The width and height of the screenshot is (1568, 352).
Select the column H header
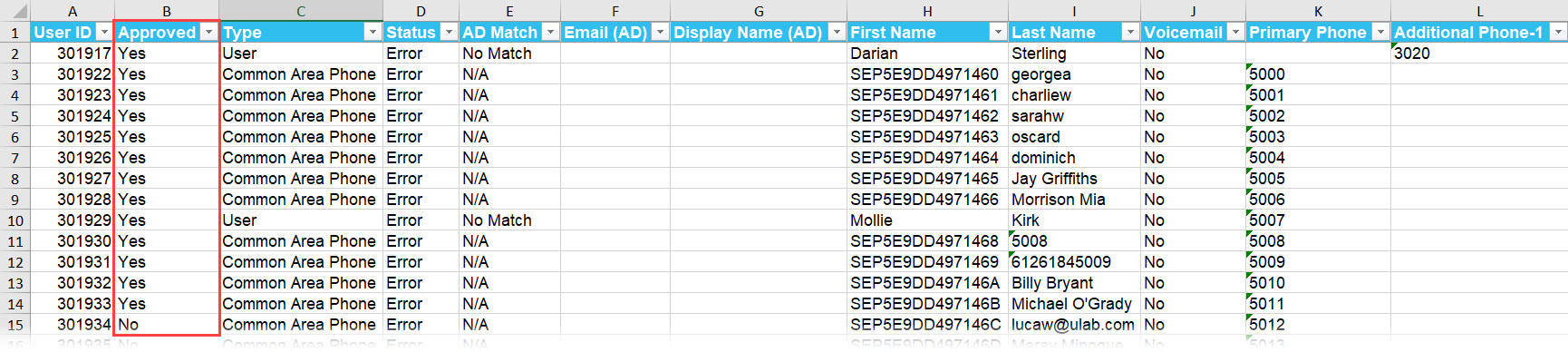pos(927,11)
